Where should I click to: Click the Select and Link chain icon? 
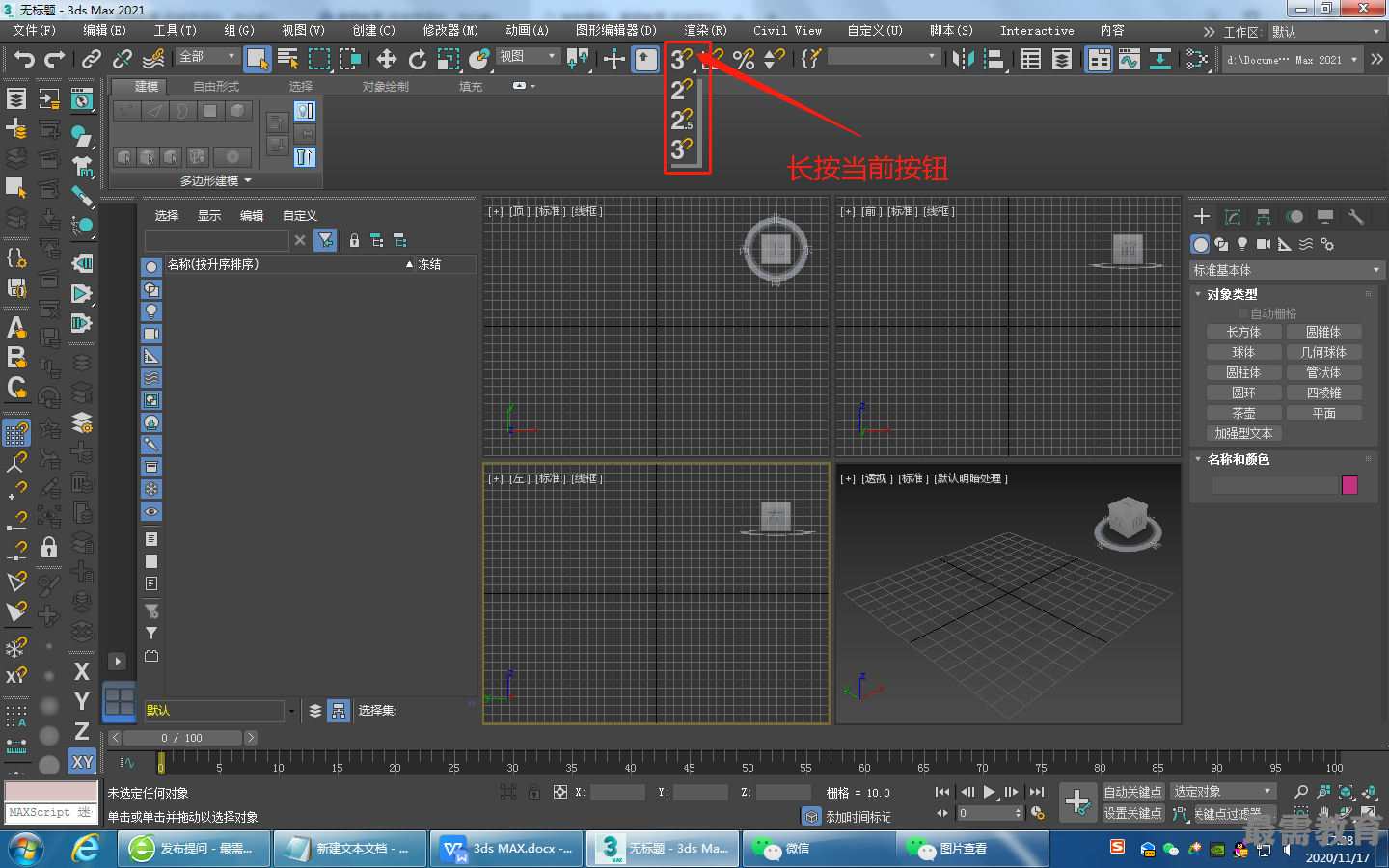92,59
